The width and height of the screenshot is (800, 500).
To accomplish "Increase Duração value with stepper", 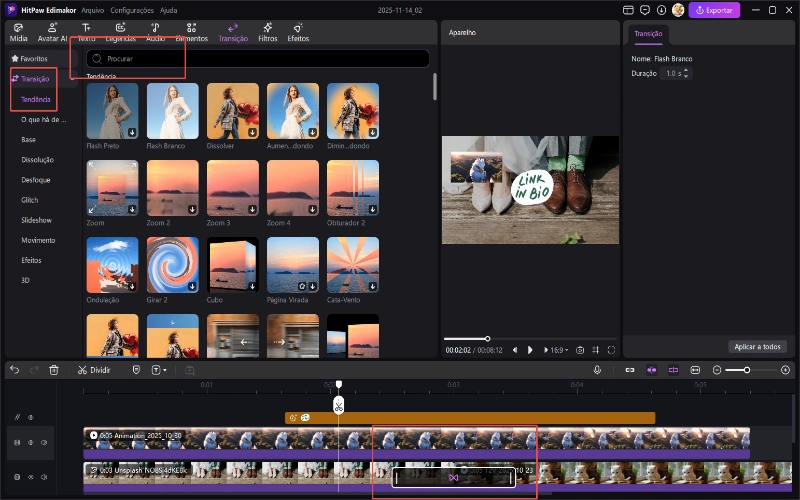I will (x=686, y=71).
